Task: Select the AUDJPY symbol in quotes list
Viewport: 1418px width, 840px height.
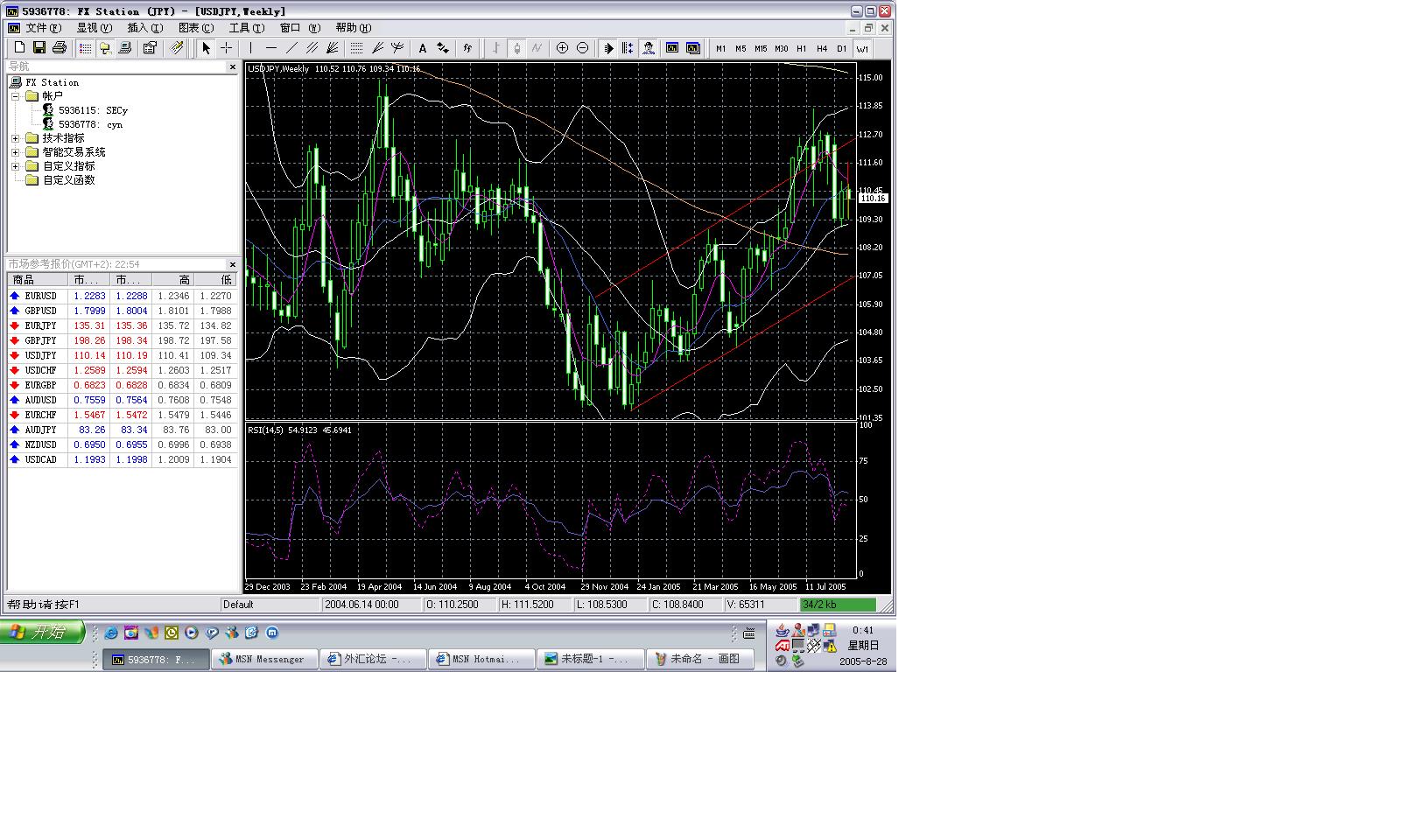Action: point(40,430)
